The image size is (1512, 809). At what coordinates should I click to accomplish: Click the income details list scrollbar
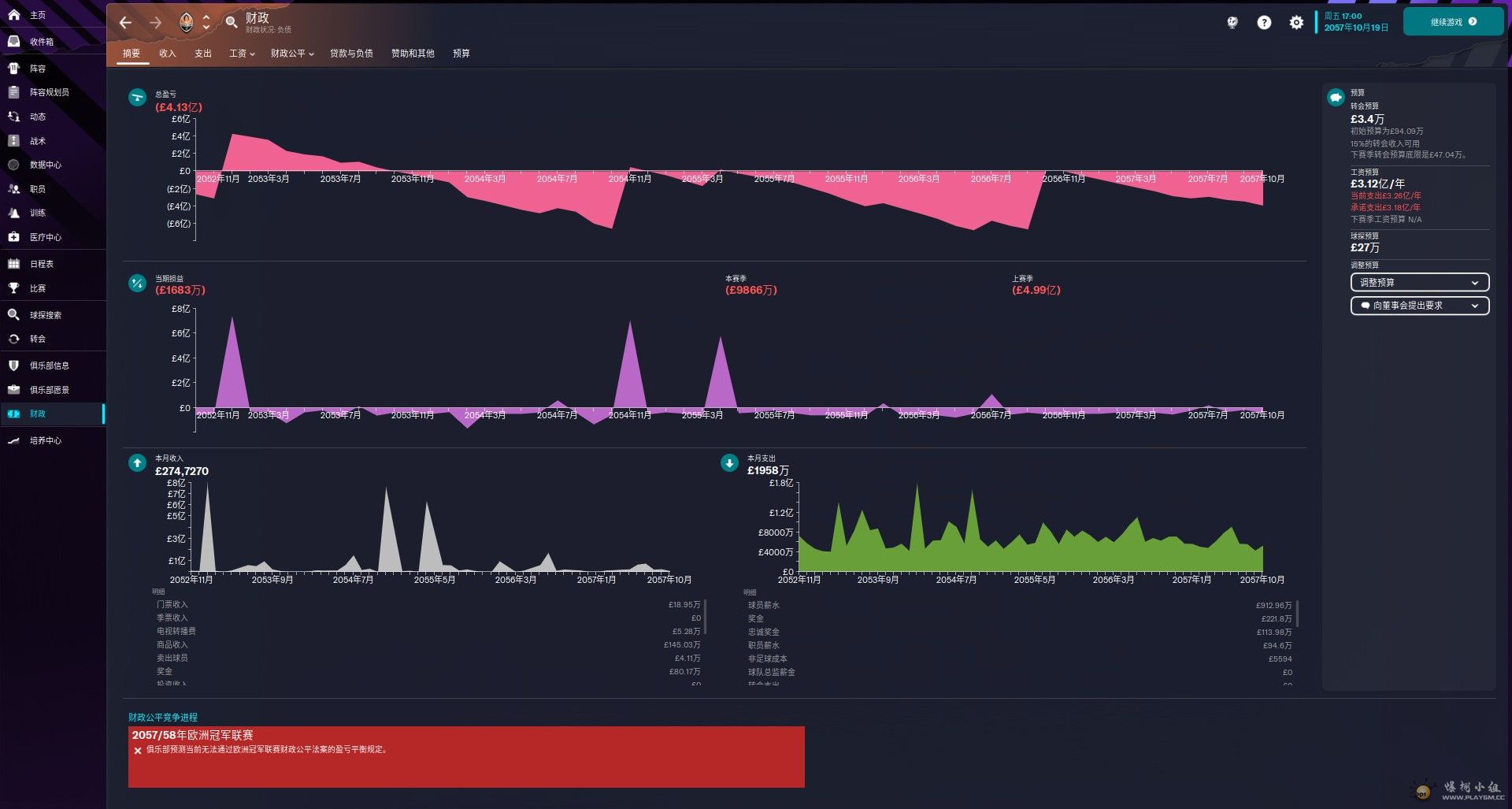click(x=705, y=617)
